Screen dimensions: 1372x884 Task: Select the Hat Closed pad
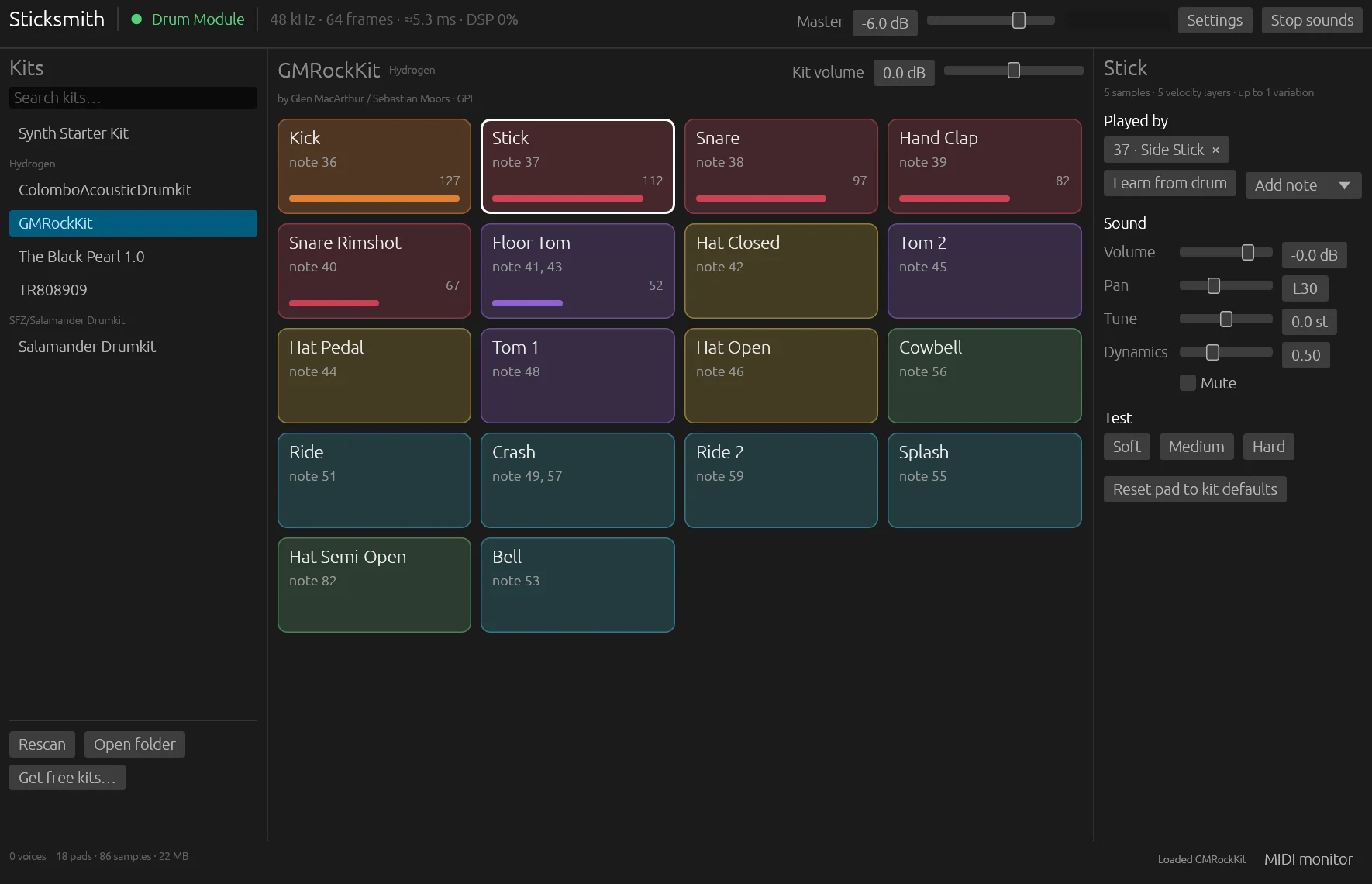click(x=781, y=271)
